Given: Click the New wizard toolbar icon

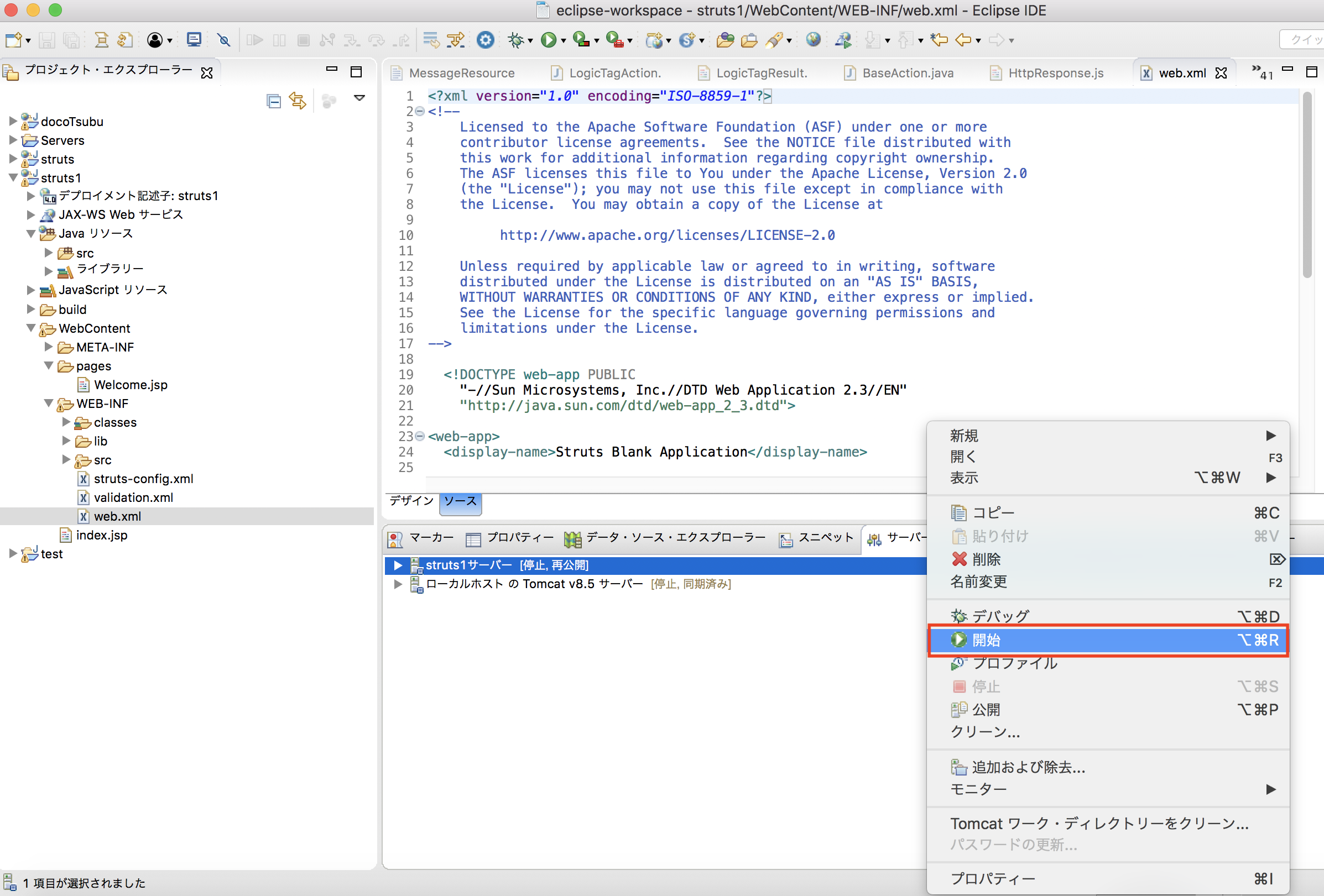Looking at the screenshot, I should pyautogui.click(x=13, y=40).
